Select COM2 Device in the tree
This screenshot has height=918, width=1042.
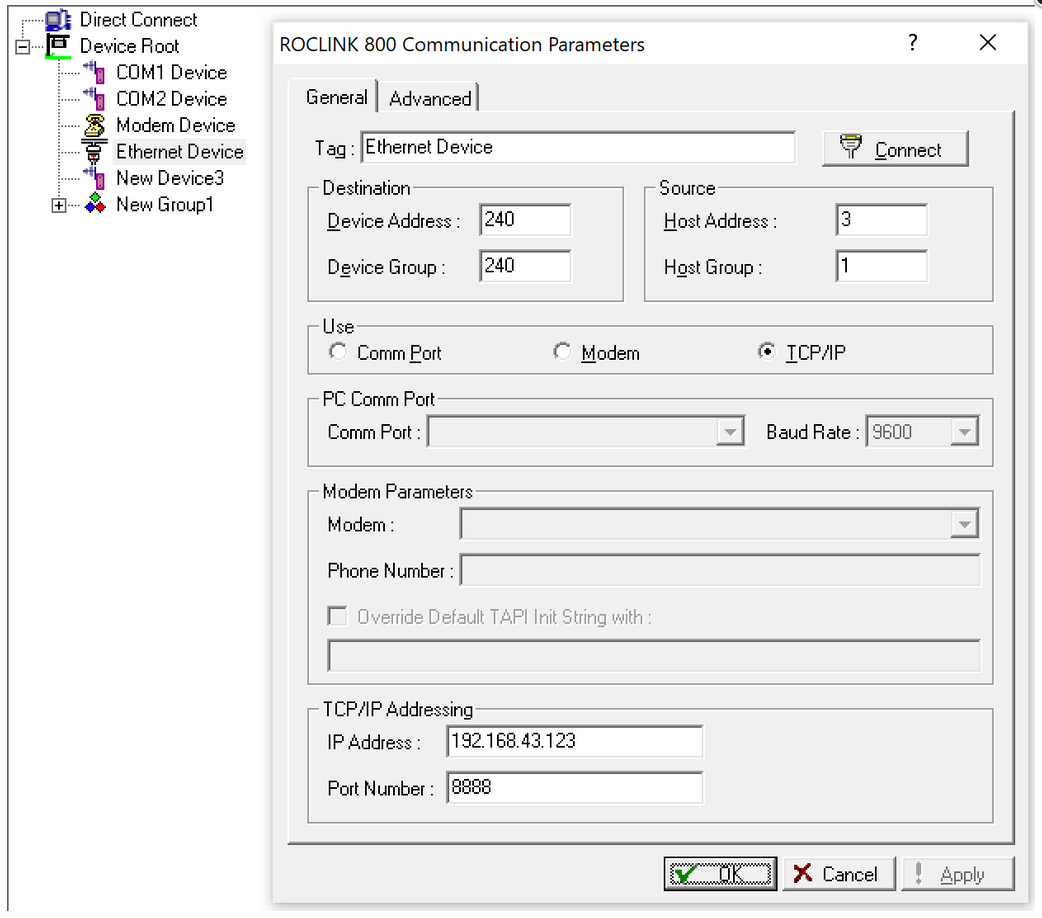(x=171, y=98)
